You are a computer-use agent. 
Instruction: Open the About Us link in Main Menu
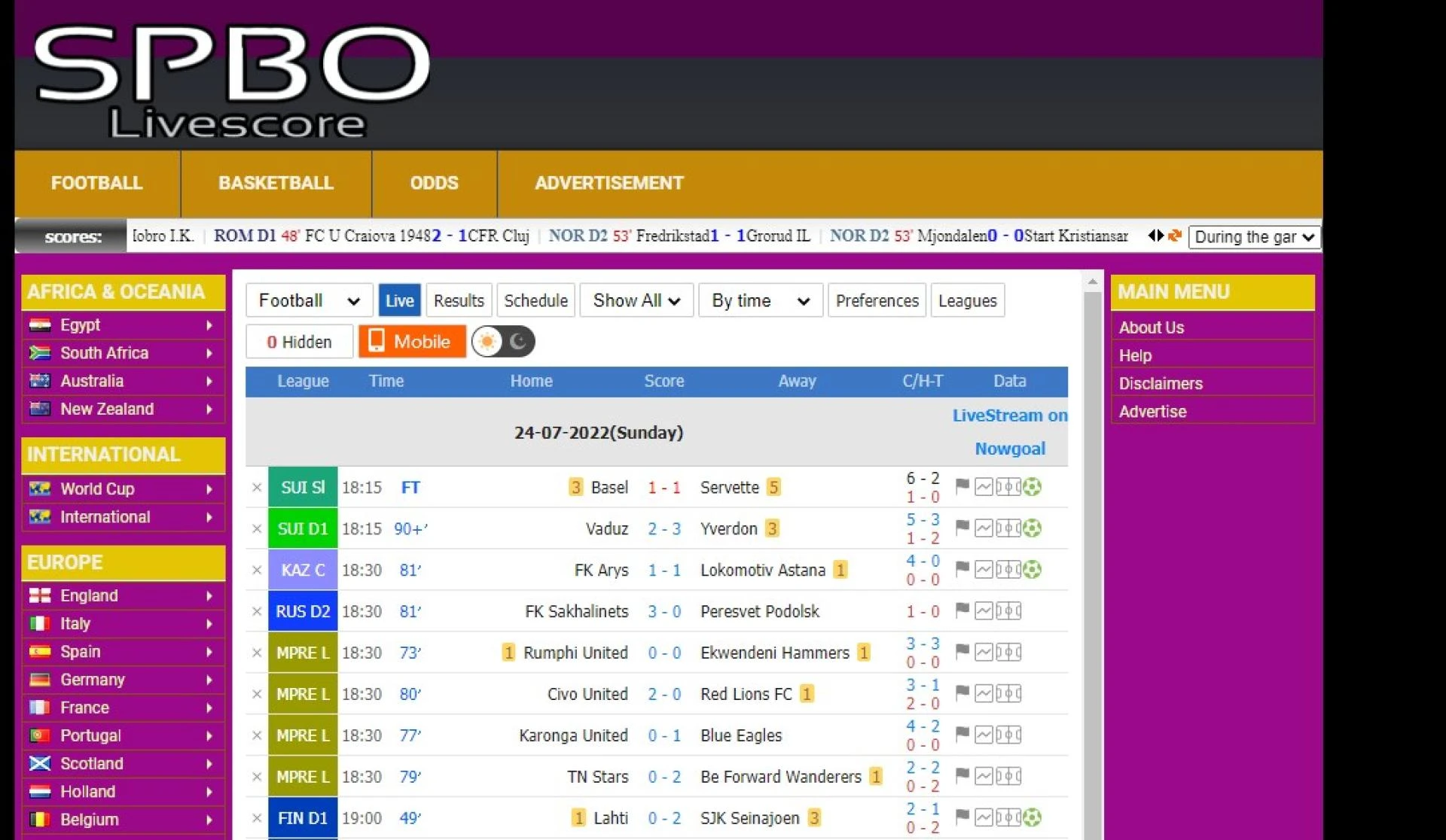pos(1151,327)
